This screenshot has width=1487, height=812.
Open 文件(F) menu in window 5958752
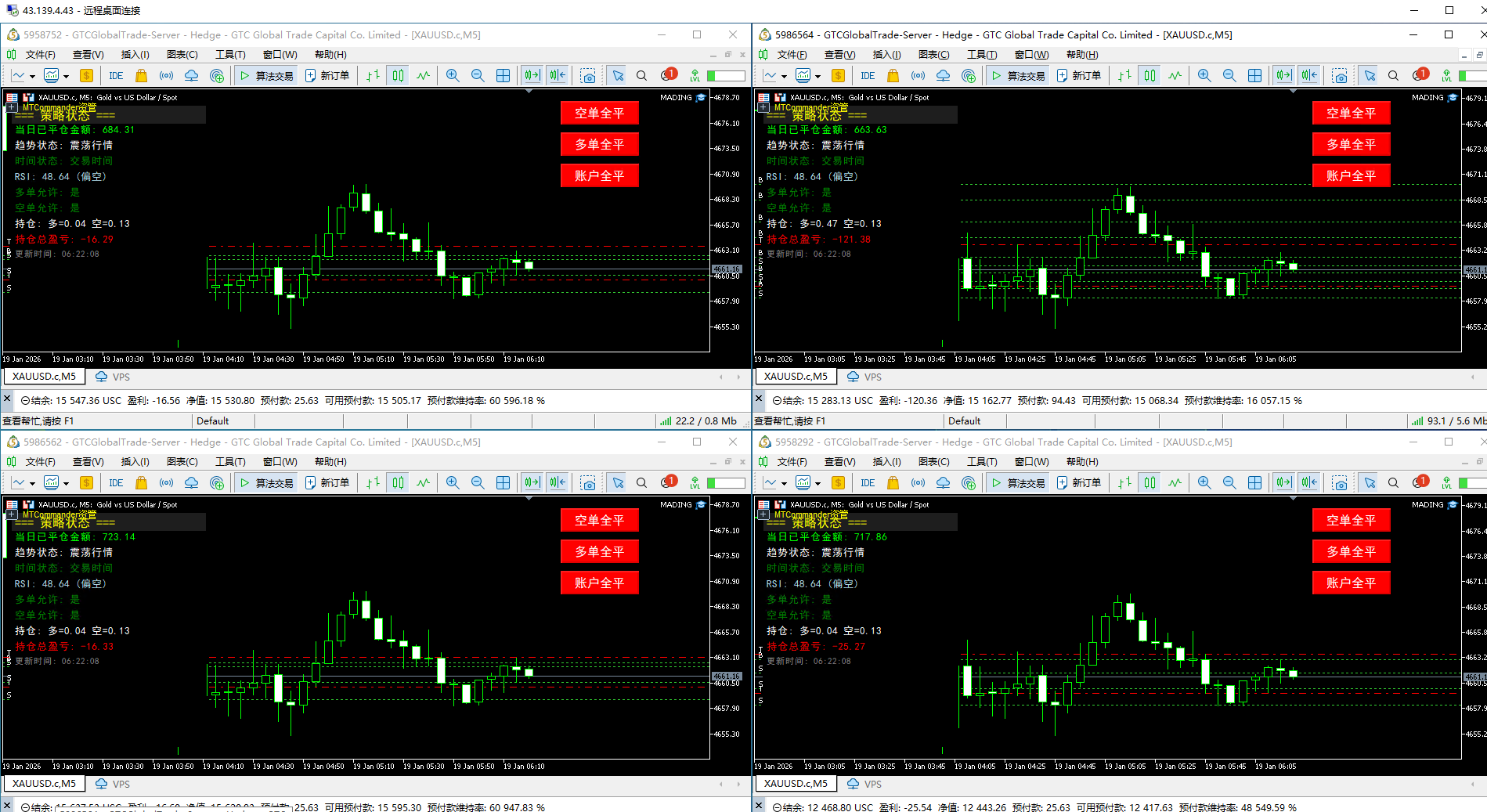point(40,55)
